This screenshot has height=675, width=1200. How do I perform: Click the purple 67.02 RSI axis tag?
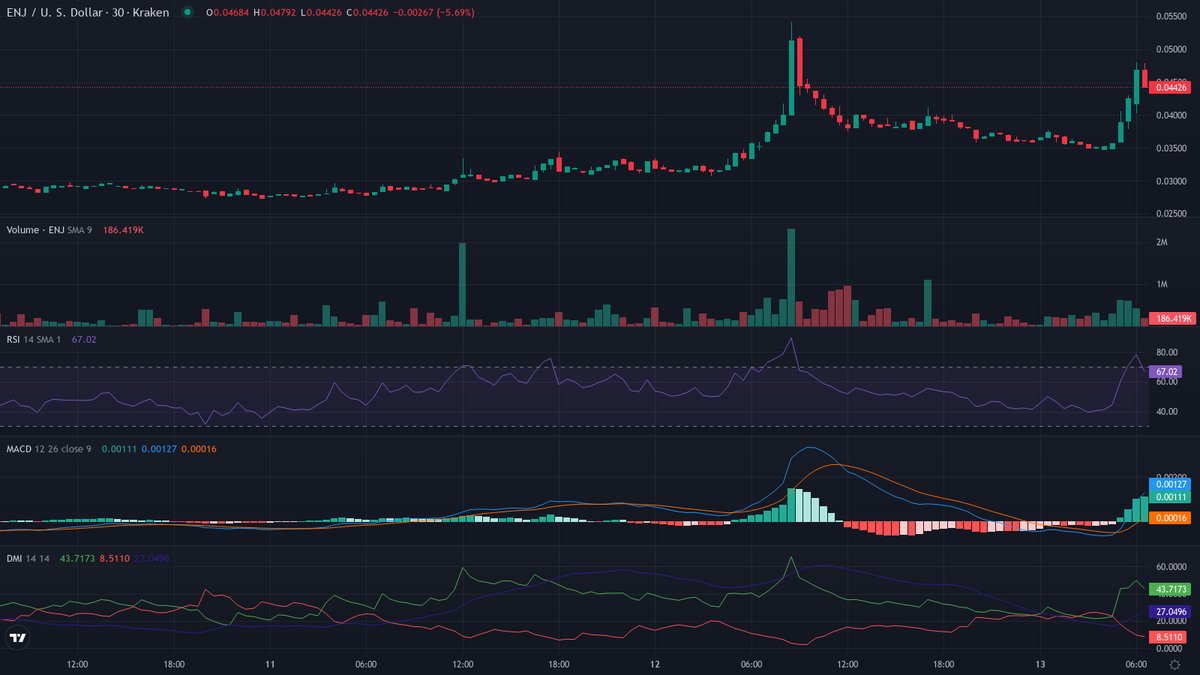tap(1167, 371)
